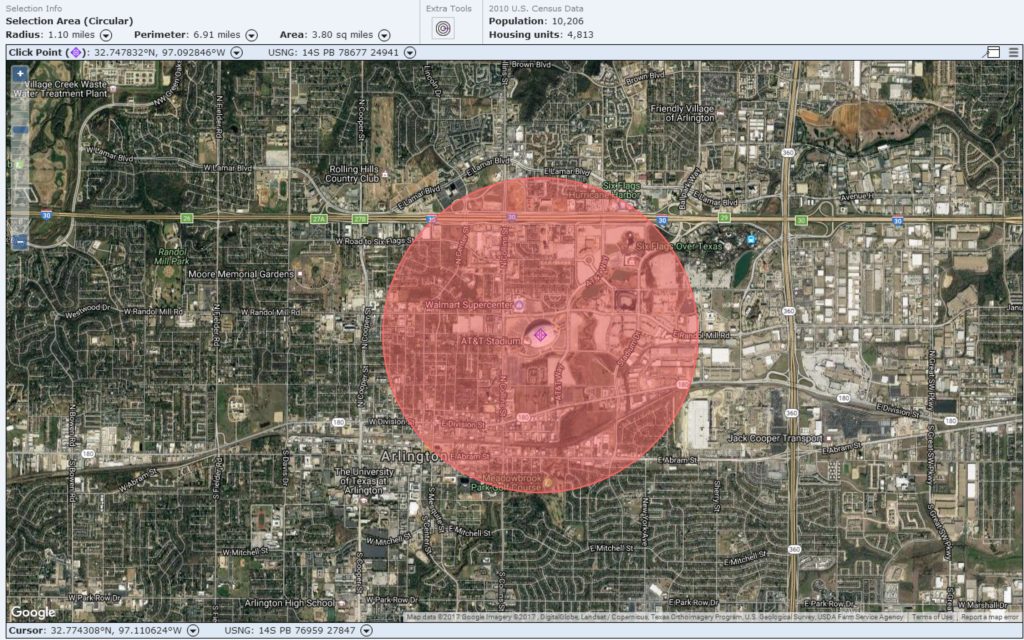Click the Radius value 1.10 miles
Screen dimensions: 1024x640
pos(71,35)
